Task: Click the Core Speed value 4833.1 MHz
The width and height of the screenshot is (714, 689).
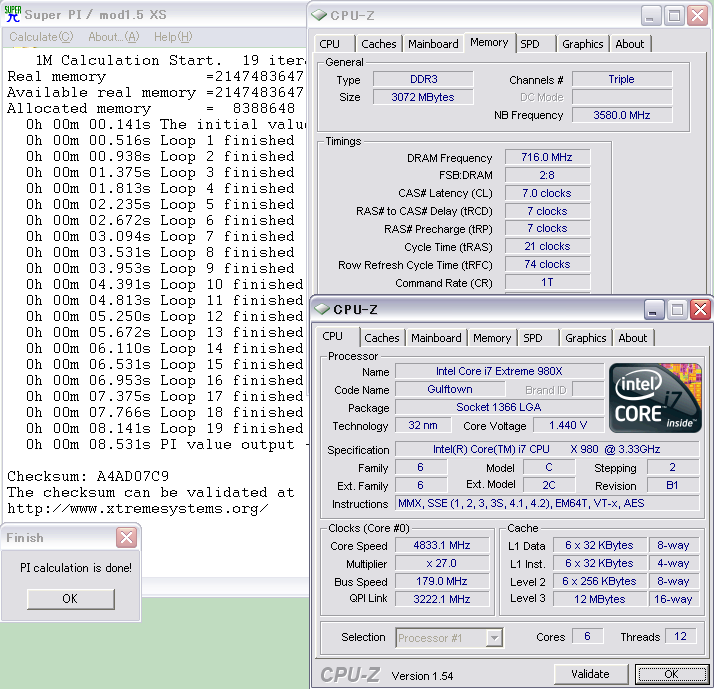Action: pyautogui.click(x=442, y=545)
